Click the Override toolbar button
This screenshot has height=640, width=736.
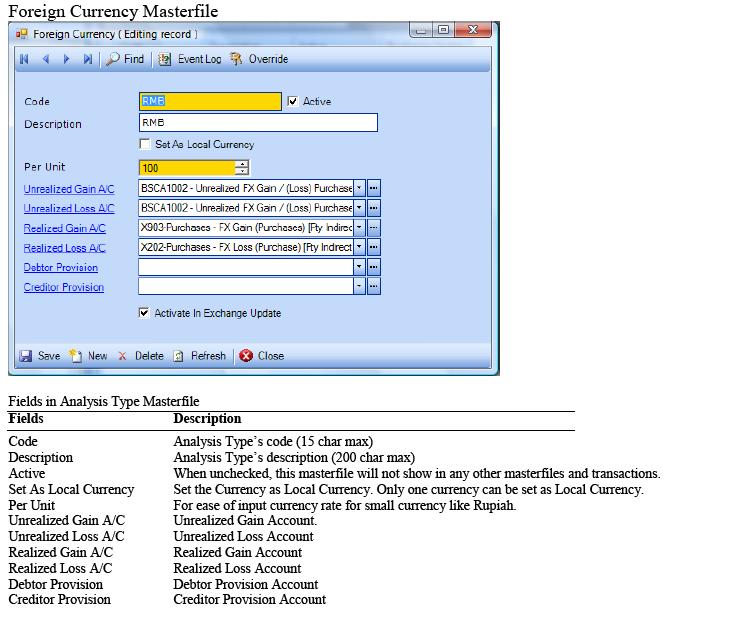click(259, 60)
